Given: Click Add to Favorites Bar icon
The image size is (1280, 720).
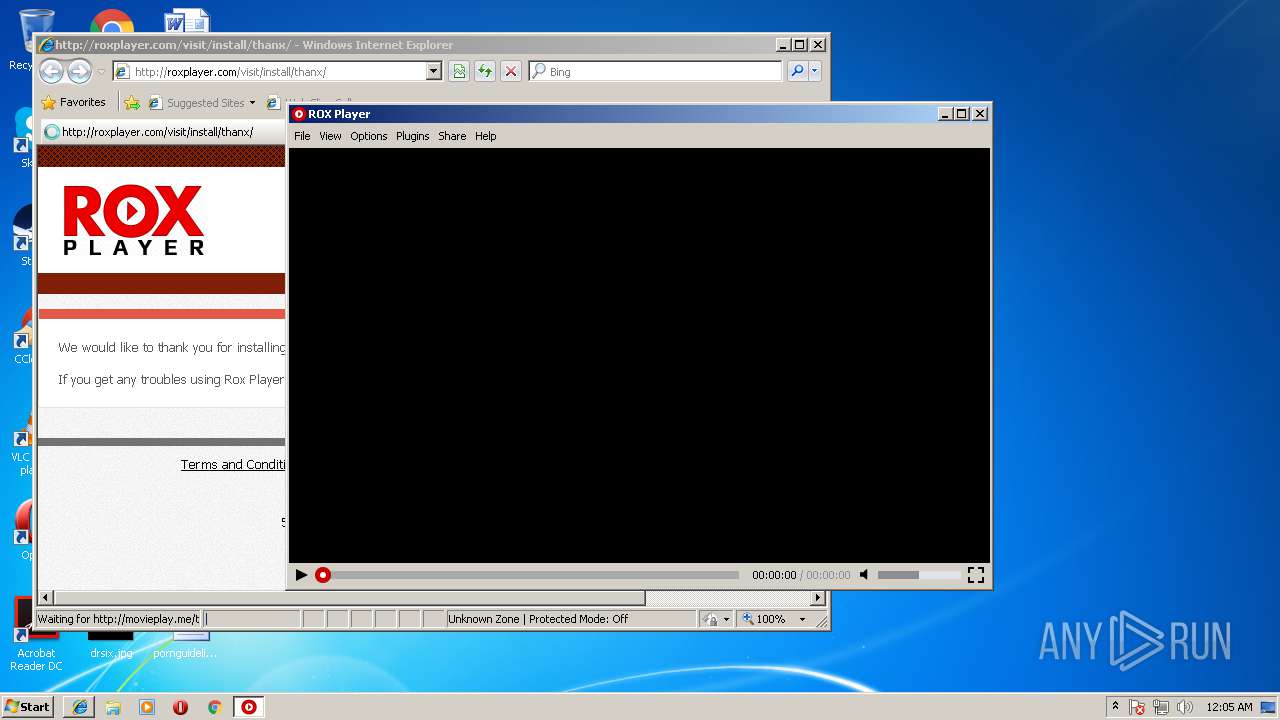Looking at the screenshot, I should coord(132,102).
